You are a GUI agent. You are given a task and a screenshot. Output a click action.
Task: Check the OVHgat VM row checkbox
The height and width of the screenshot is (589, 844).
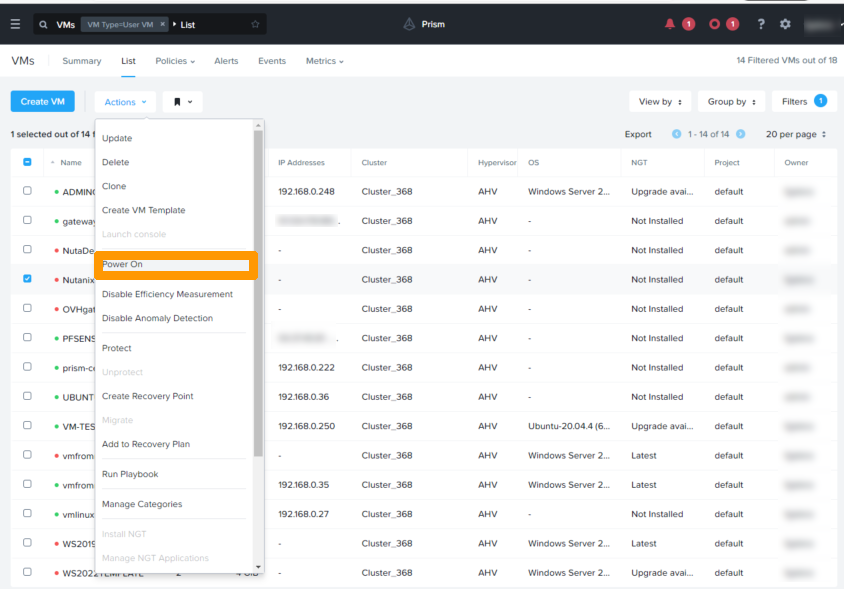(27, 309)
